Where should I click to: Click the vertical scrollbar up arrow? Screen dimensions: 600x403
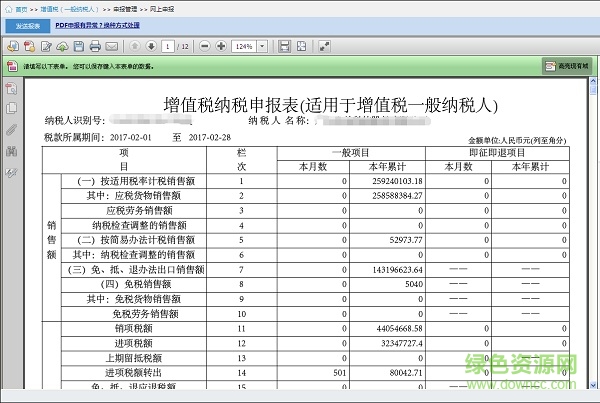pyautogui.click(x=593, y=81)
